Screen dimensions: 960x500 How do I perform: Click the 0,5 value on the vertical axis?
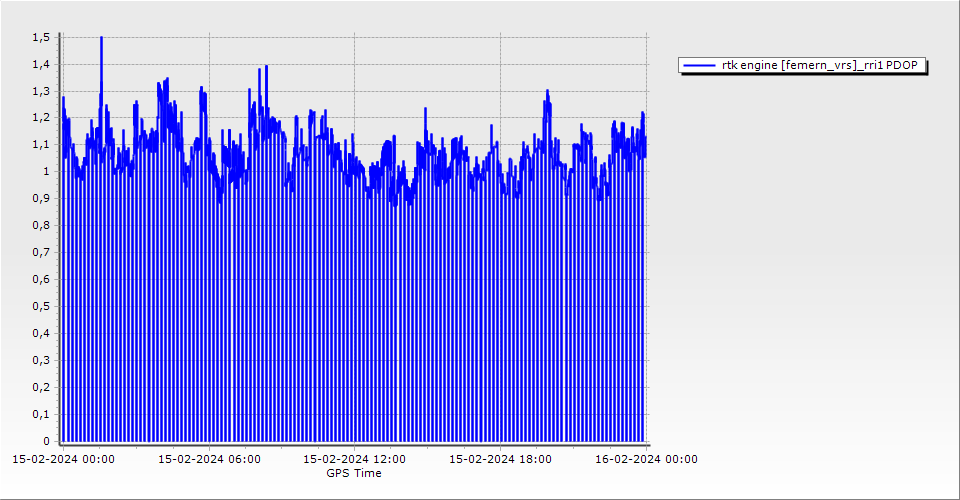(40, 307)
